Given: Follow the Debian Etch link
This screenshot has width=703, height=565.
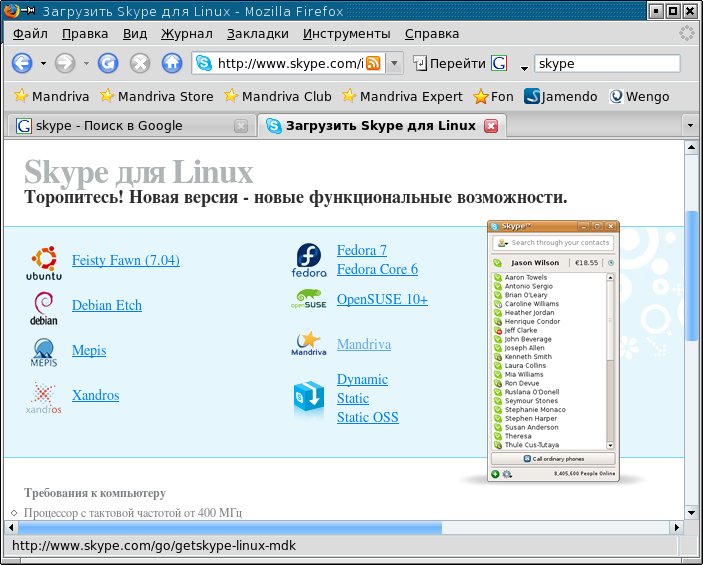Looking at the screenshot, I should tap(107, 305).
